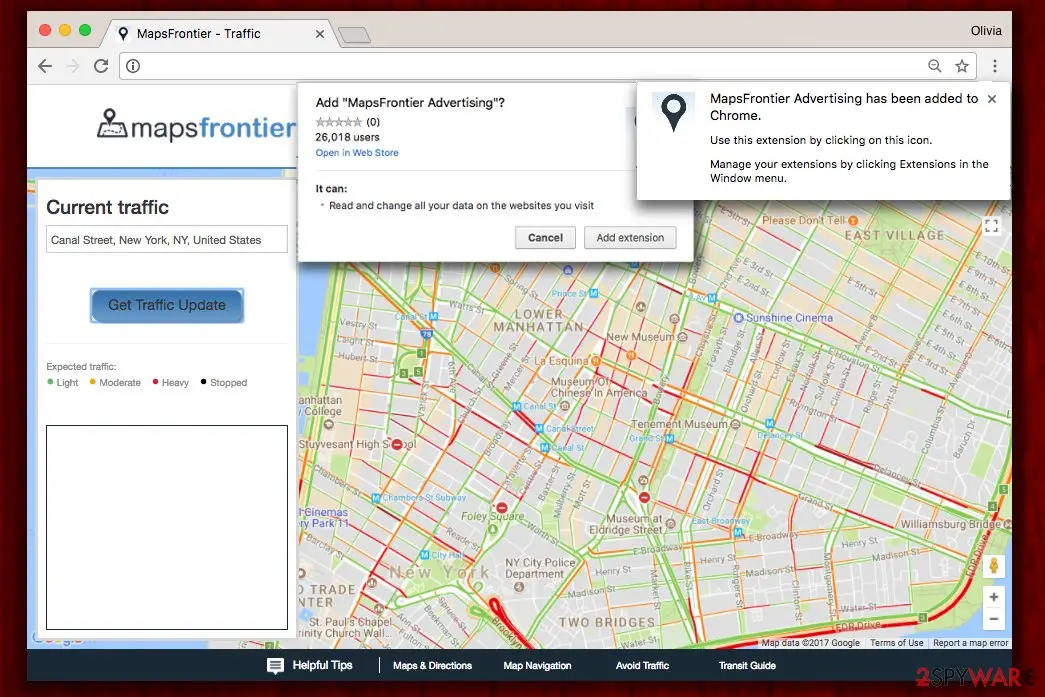Click the Please Don't Tell marker
Image resolution: width=1045 pixels, height=697 pixels.
pyautogui.click(x=853, y=221)
